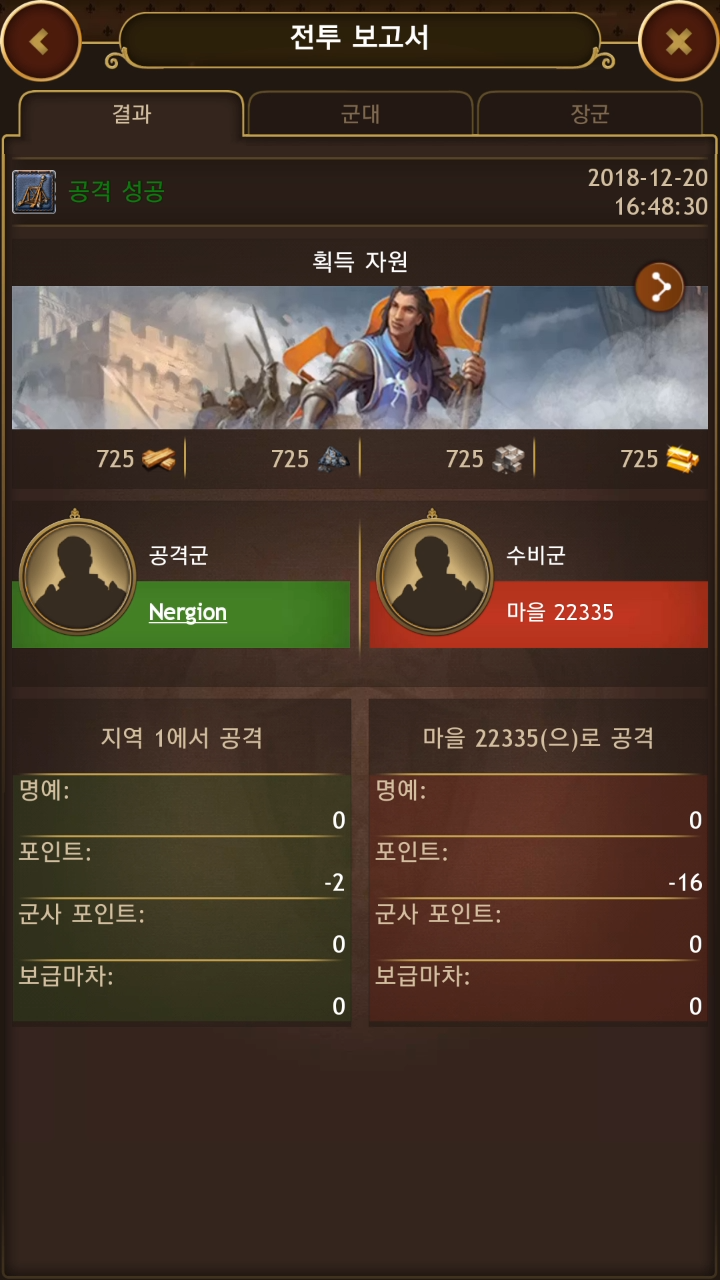This screenshot has width=720, height=1280.
Task: Click the 지역 1에서 공격 header
Action: point(182,738)
